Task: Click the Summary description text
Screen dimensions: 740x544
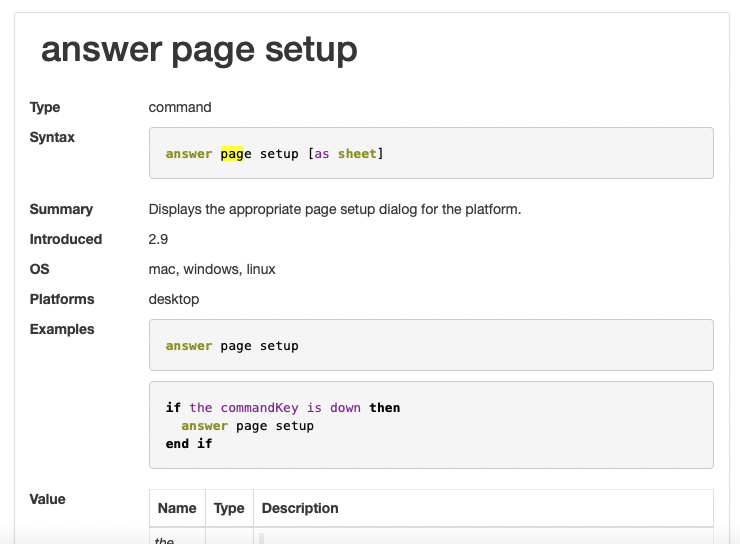Action: click(x=335, y=209)
